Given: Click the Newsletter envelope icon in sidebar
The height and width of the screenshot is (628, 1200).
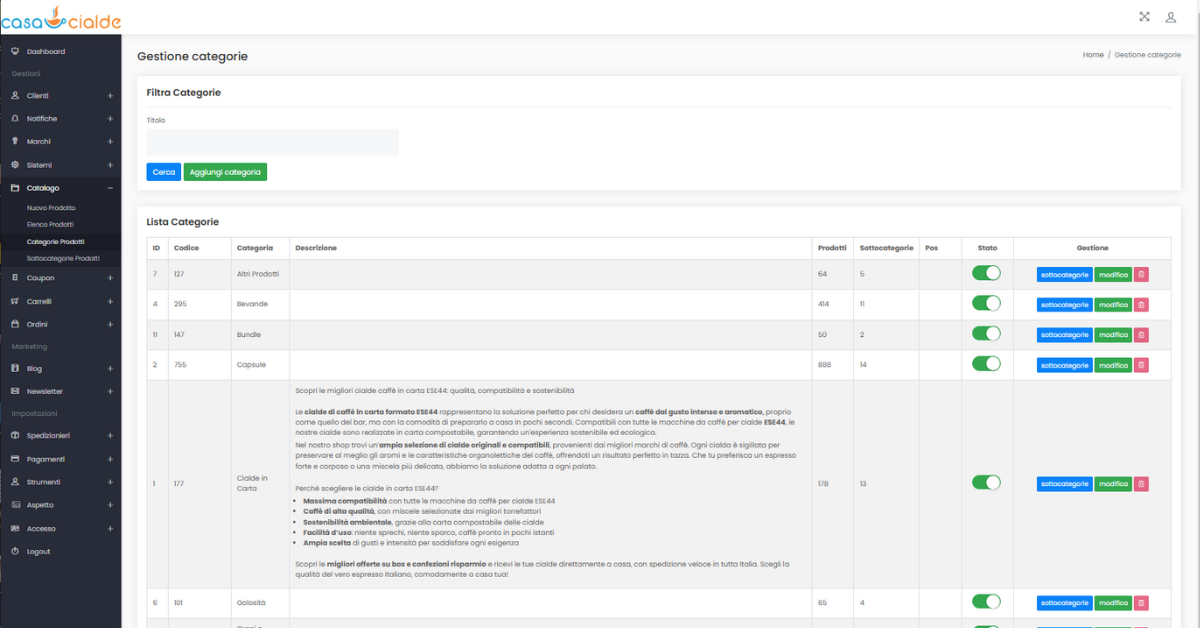Looking at the screenshot, I should tap(15, 392).
